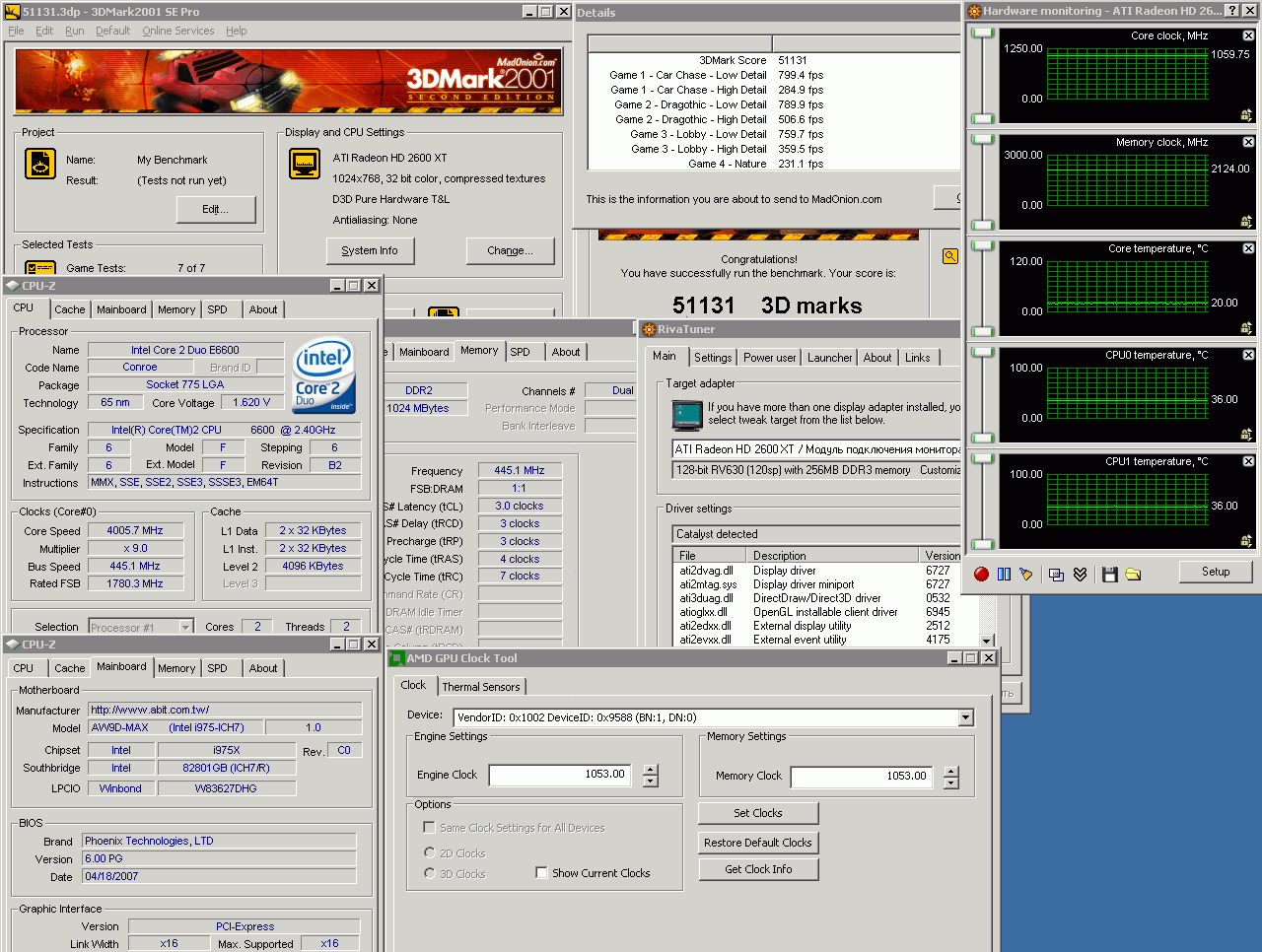Viewport: 1262px width, 952px height.
Task: Click the Set Clocks button
Action: (x=758, y=813)
